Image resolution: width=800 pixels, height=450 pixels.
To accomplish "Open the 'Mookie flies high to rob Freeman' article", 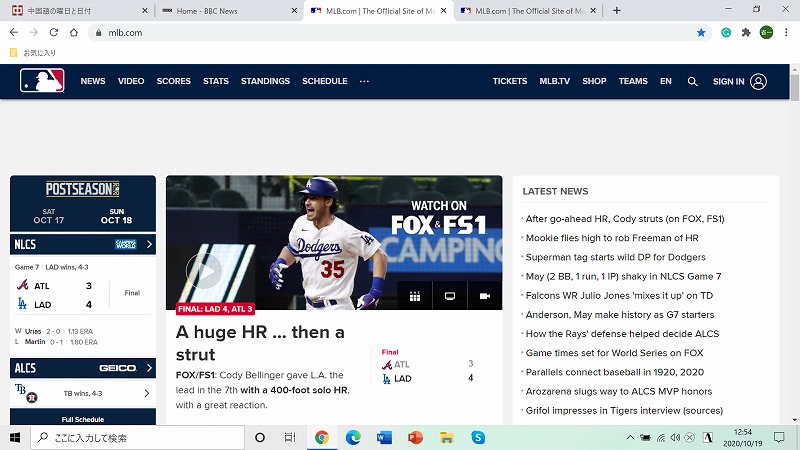I will pyautogui.click(x=612, y=238).
